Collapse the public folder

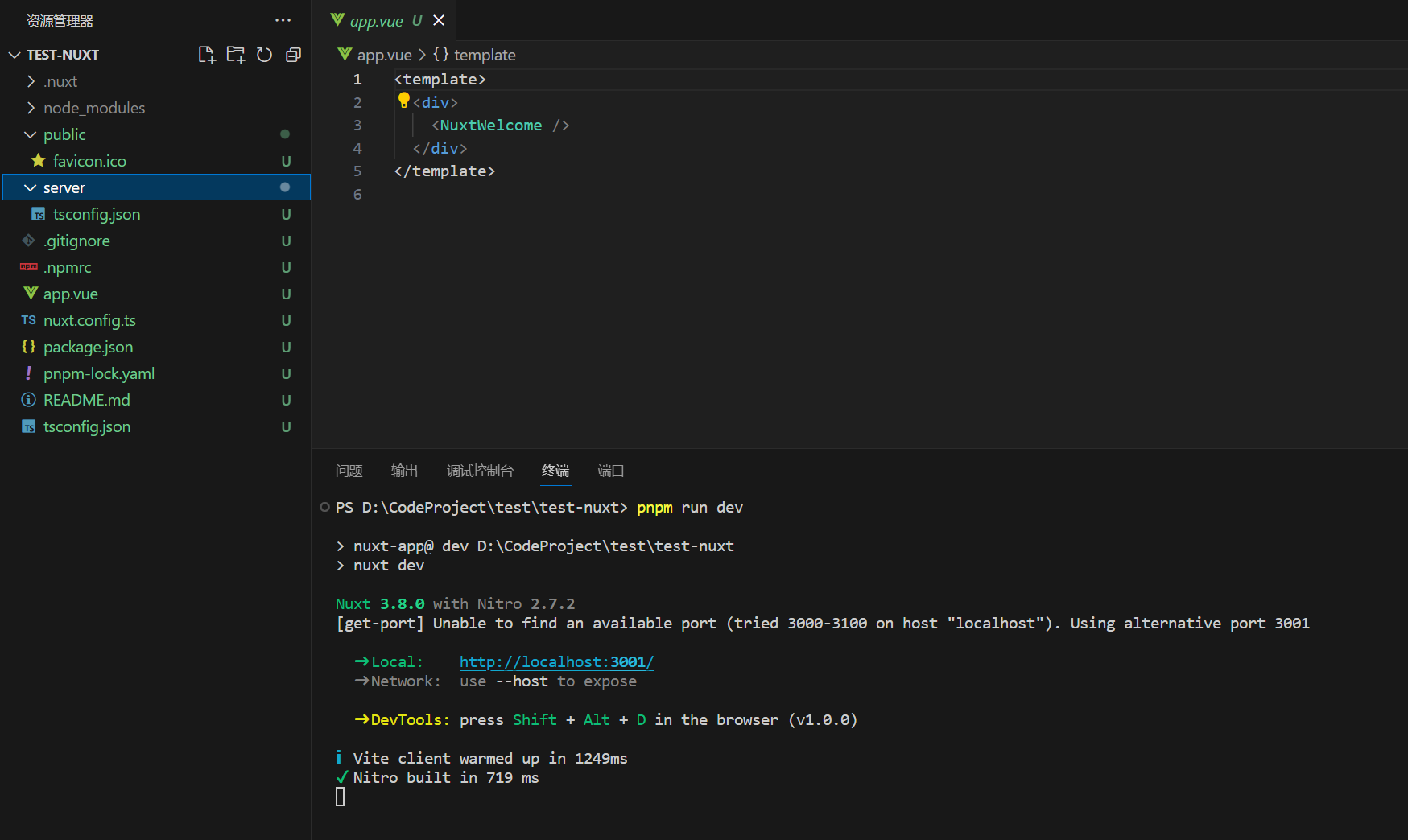(31, 134)
